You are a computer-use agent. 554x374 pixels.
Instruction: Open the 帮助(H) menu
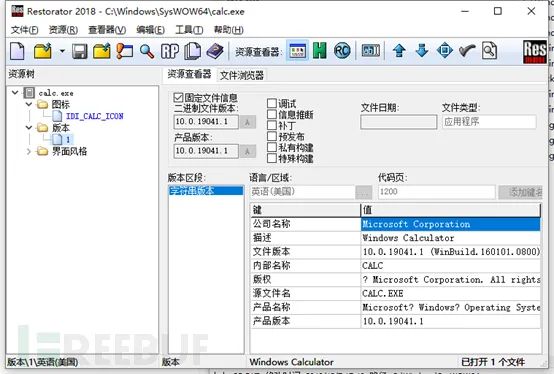coord(229,30)
